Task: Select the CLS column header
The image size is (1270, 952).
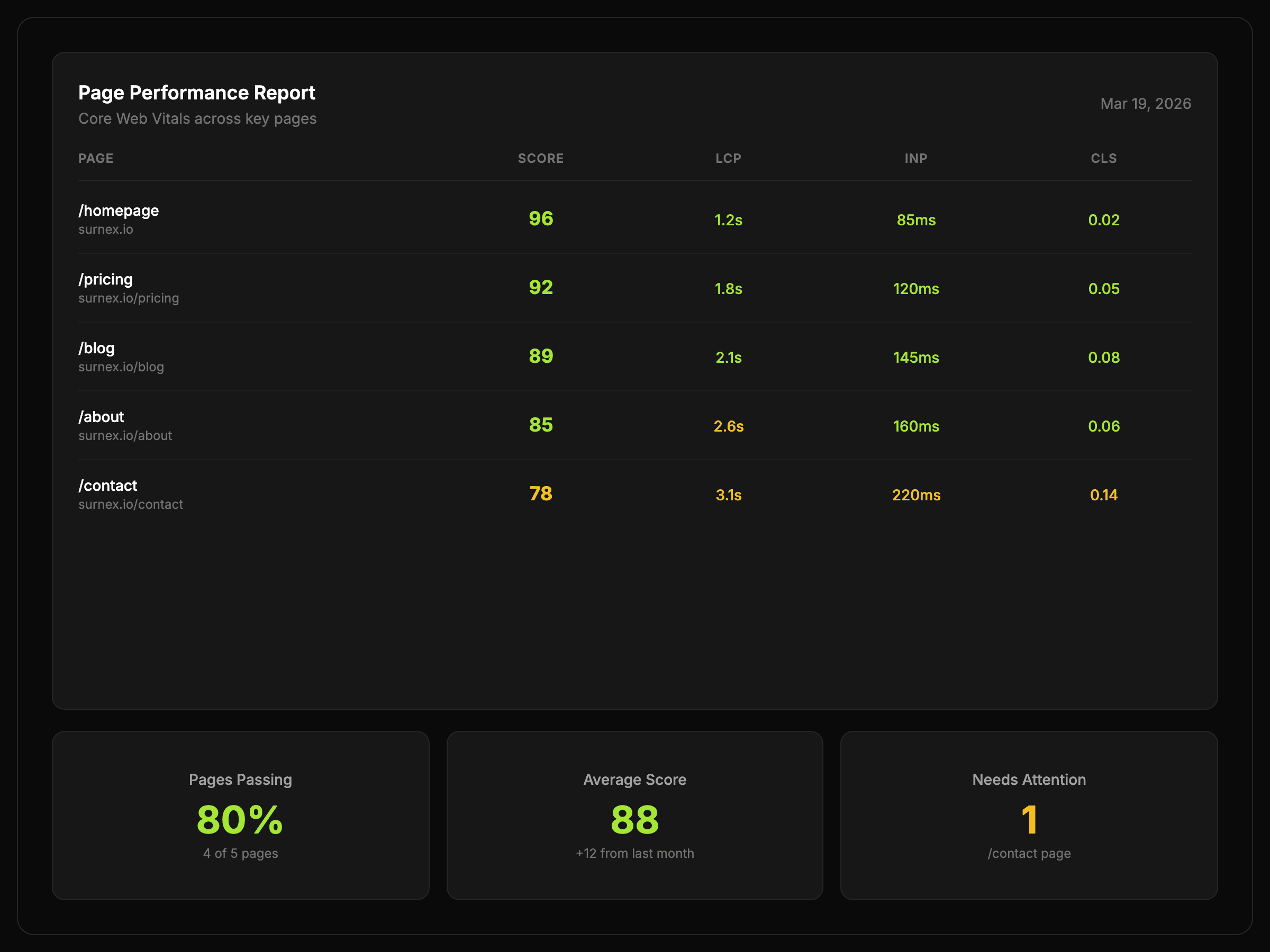Action: (x=1103, y=158)
